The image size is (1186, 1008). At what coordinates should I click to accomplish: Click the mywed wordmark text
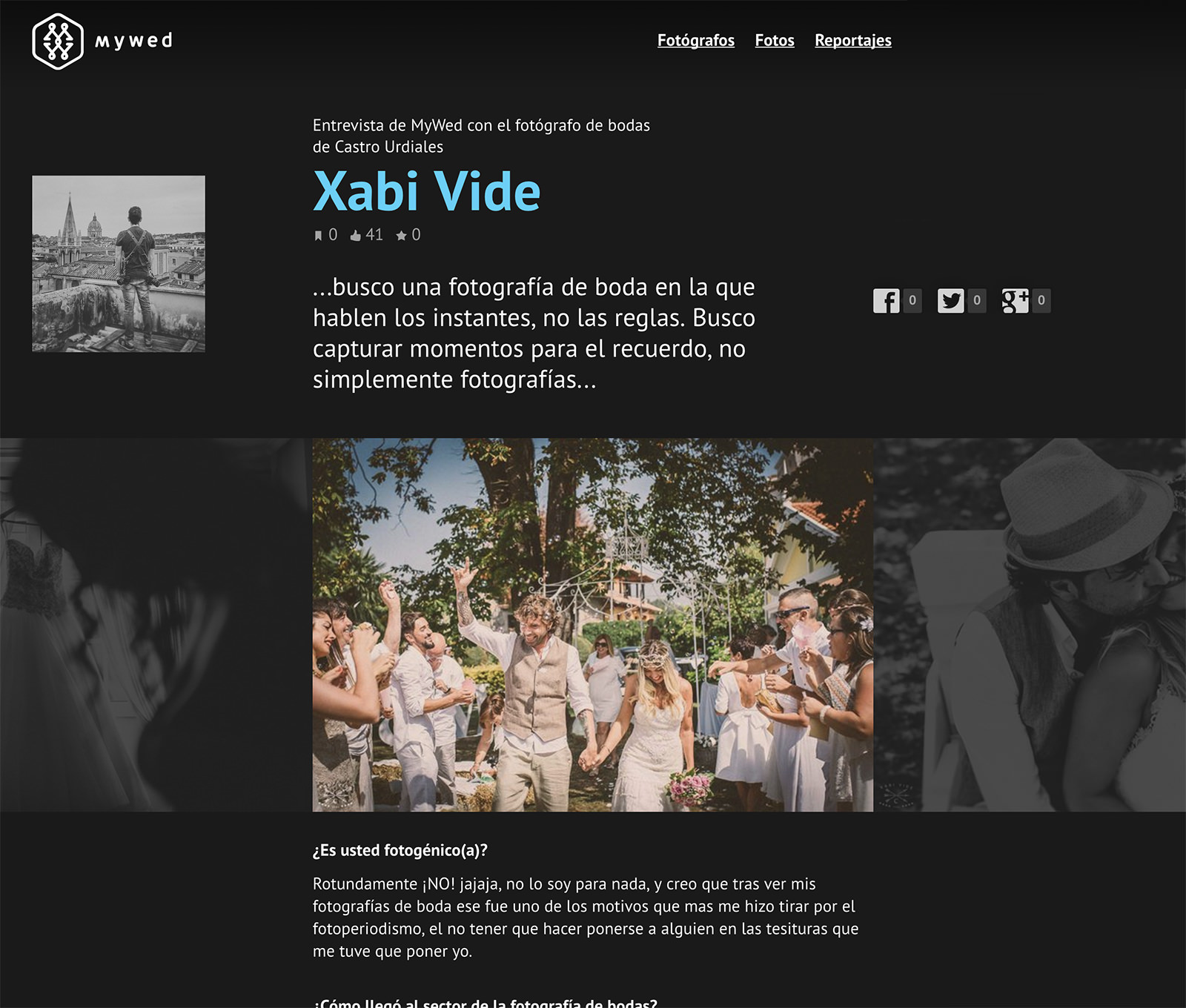tap(134, 41)
